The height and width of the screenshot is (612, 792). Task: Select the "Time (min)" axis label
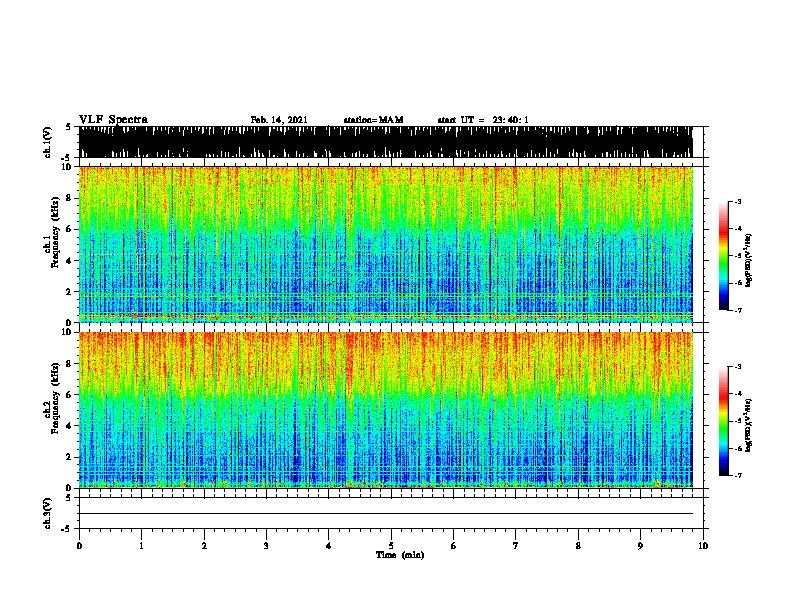tap(400, 555)
